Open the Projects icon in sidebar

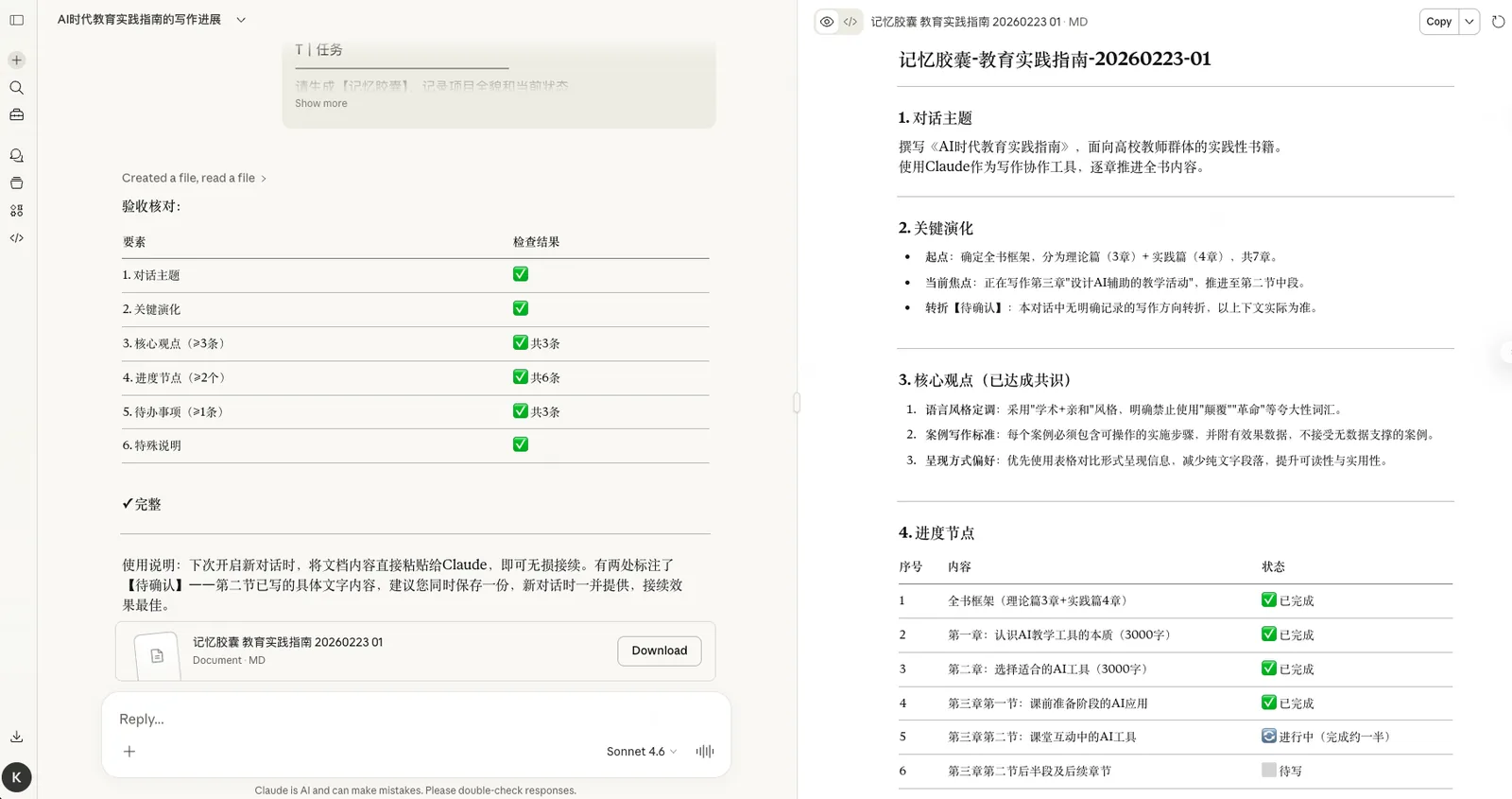[17, 182]
